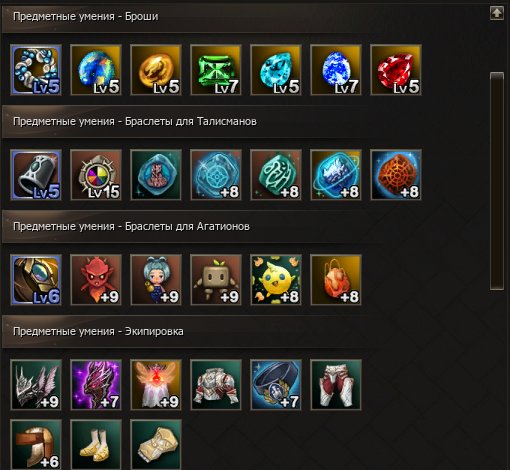Select the green emerald Lv7 brooch gem

[x=216, y=70]
